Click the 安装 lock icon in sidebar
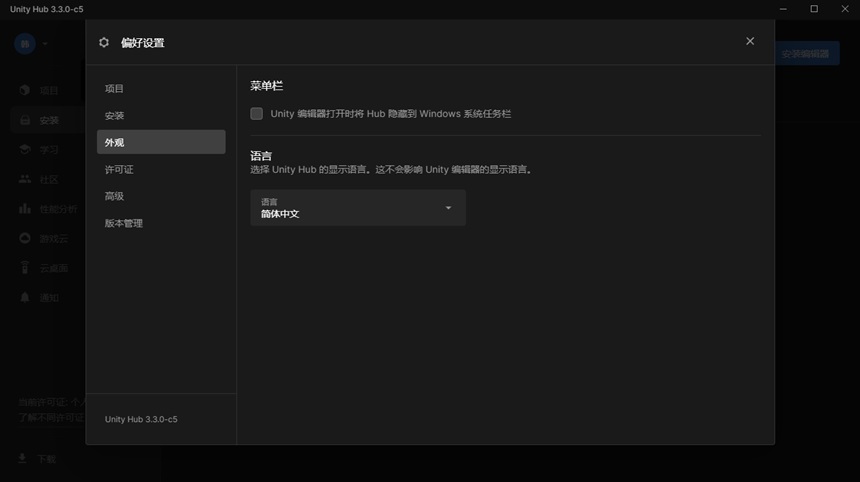The width and height of the screenshot is (860, 482). pyautogui.click(x=25, y=120)
